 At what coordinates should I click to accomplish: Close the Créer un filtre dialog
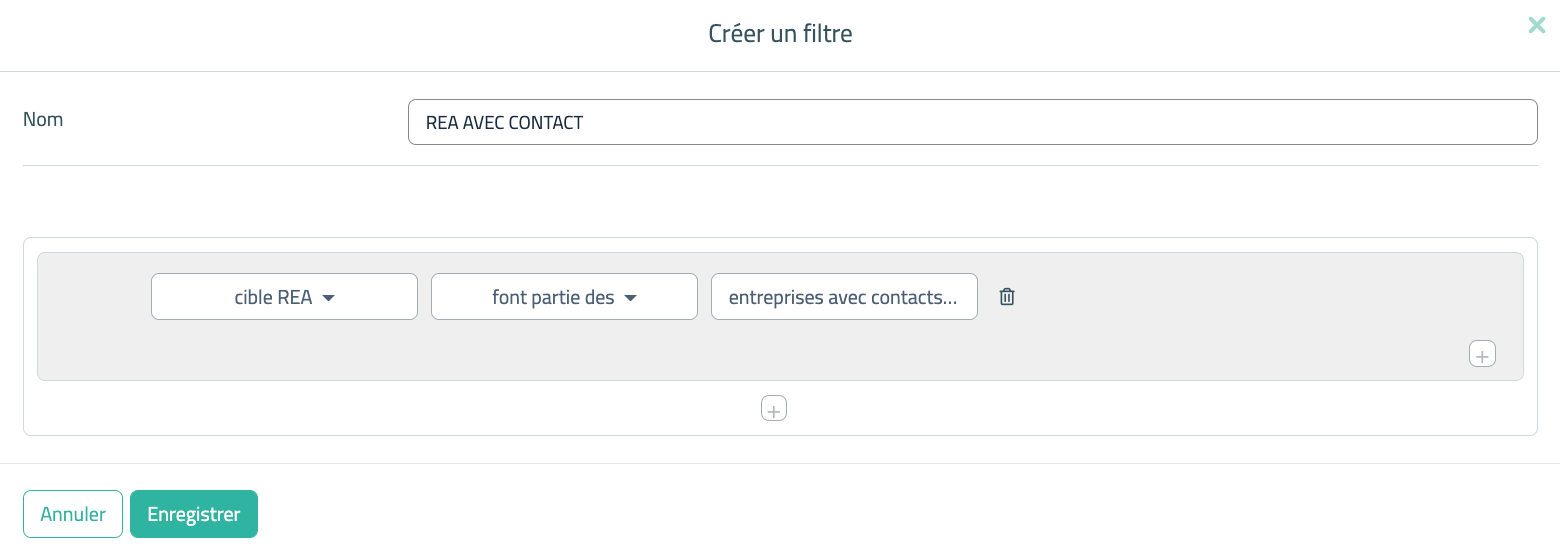click(x=1537, y=26)
